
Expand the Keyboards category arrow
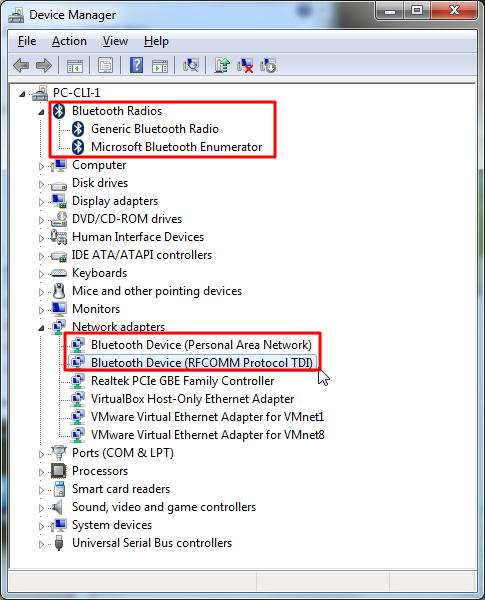click(x=41, y=274)
